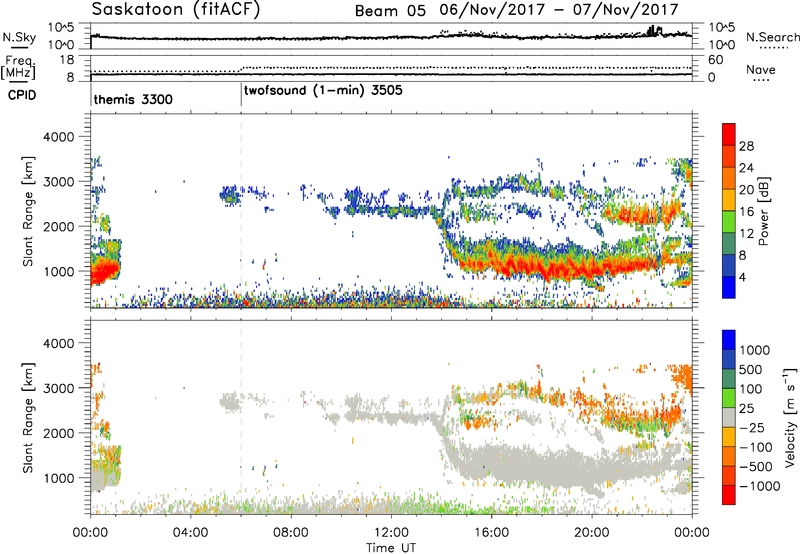Click Power colorbar orange segment between 24 and 28
Viewport: 800px width, 554px height.
[x=729, y=157]
